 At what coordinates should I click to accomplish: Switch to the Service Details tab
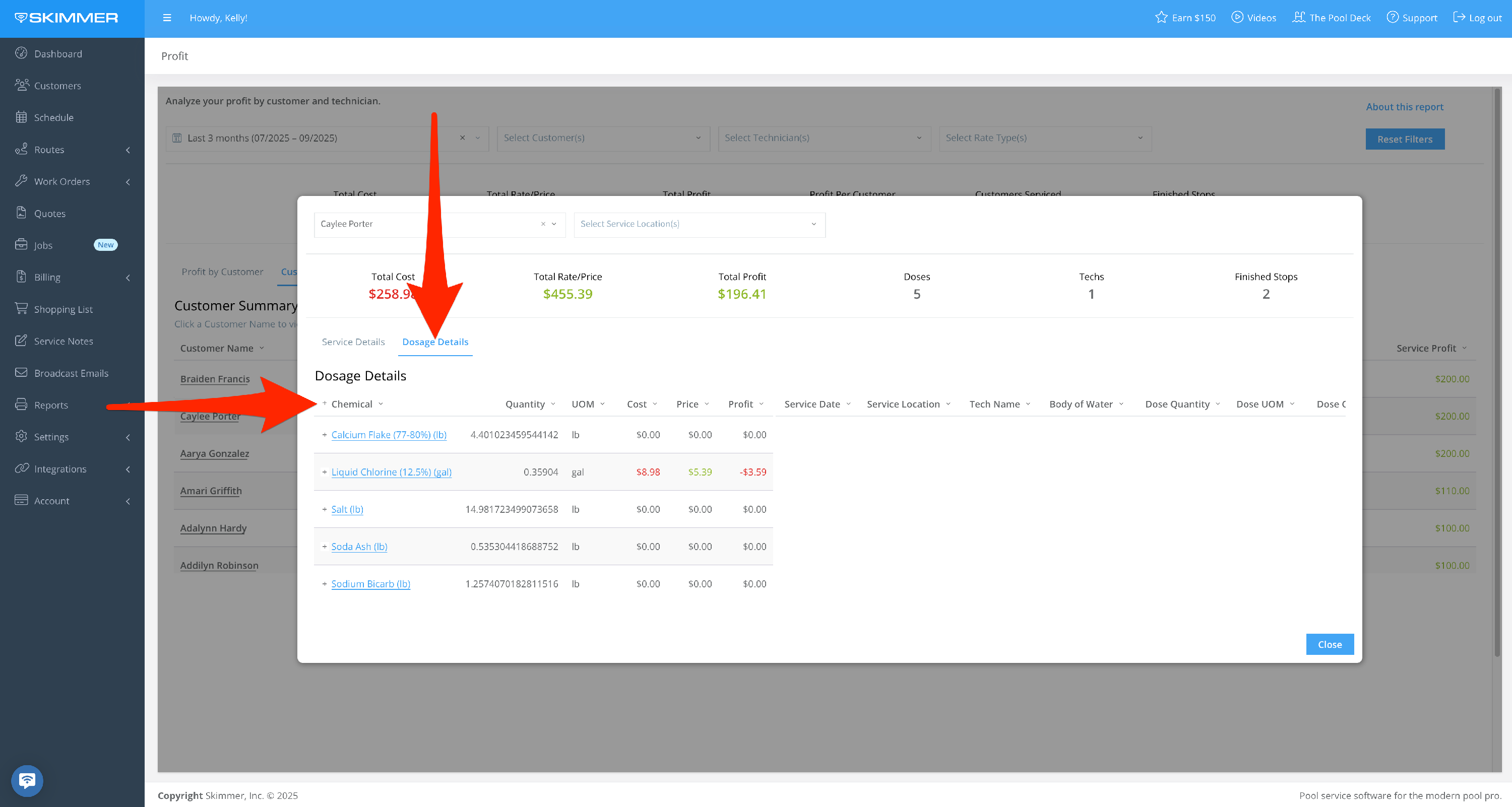353,342
